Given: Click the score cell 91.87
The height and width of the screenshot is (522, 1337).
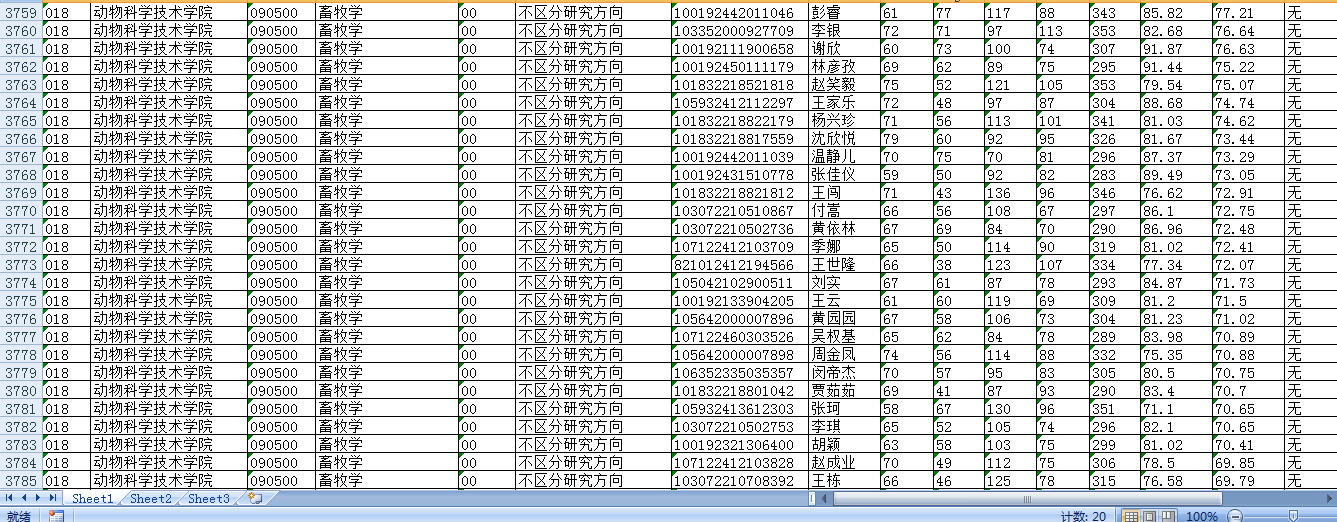Looking at the screenshot, I should tap(1176, 49).
